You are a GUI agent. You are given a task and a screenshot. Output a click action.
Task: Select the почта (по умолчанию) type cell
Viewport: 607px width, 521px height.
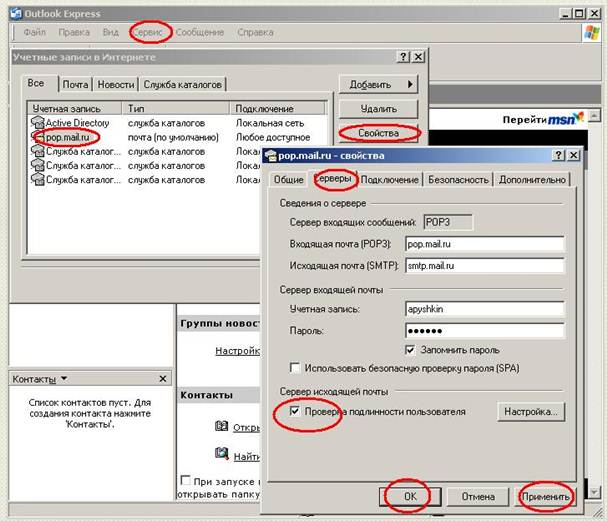point(173,137)
